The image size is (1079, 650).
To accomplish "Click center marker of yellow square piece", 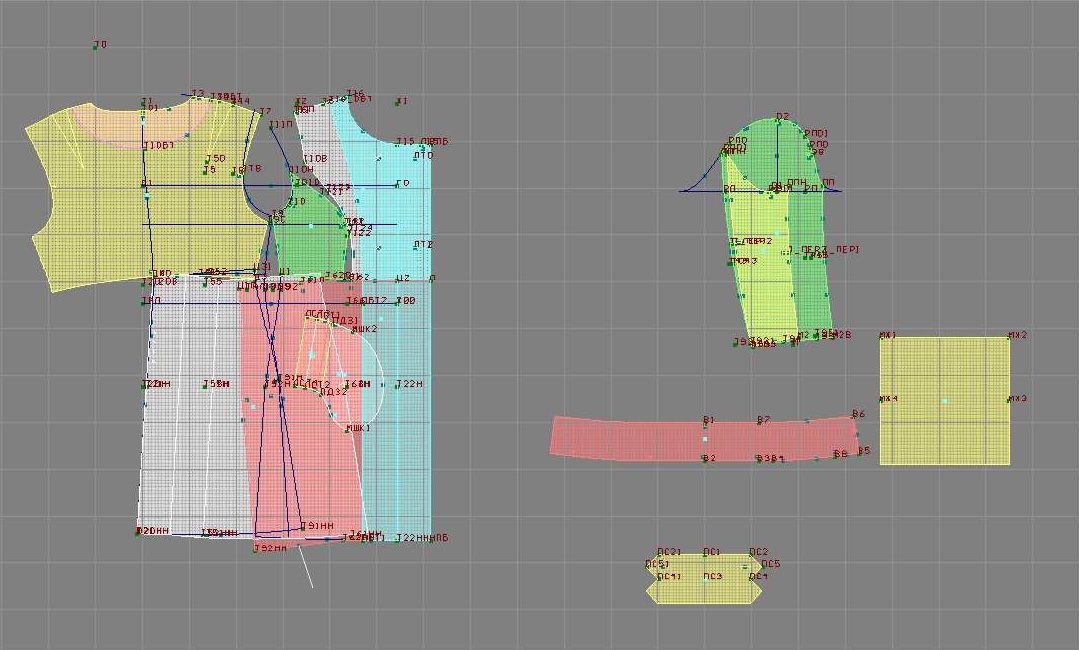I will (944, 401).
